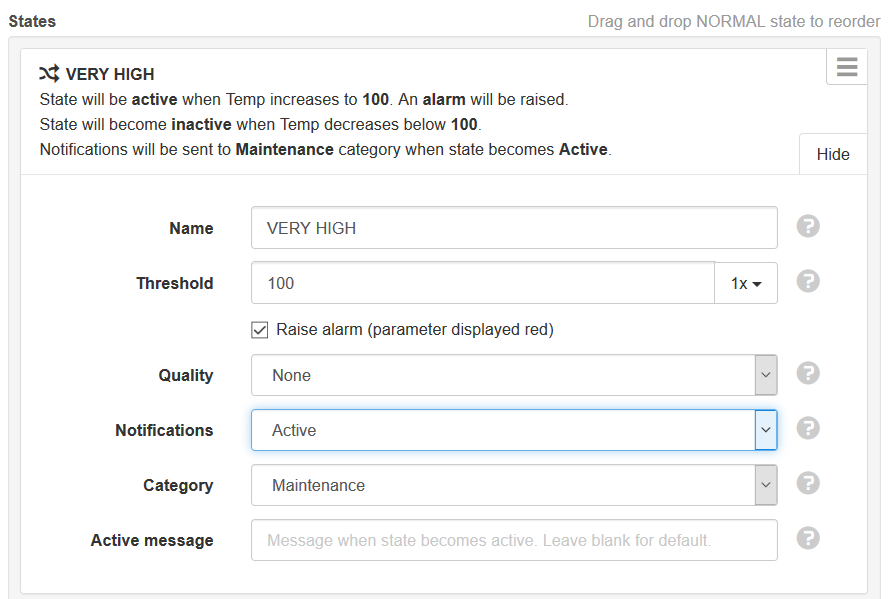Open help icon for Notifications field
Screen dimensions: 891x599
click(807, 429)
